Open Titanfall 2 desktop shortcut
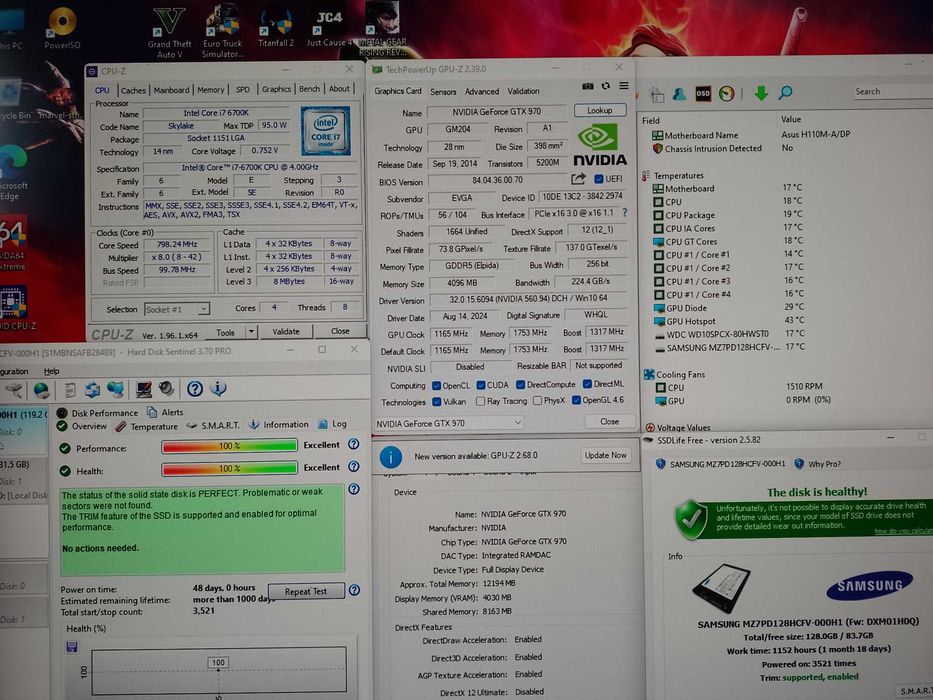This screenshot has width=933, height=700. [275, 29]
